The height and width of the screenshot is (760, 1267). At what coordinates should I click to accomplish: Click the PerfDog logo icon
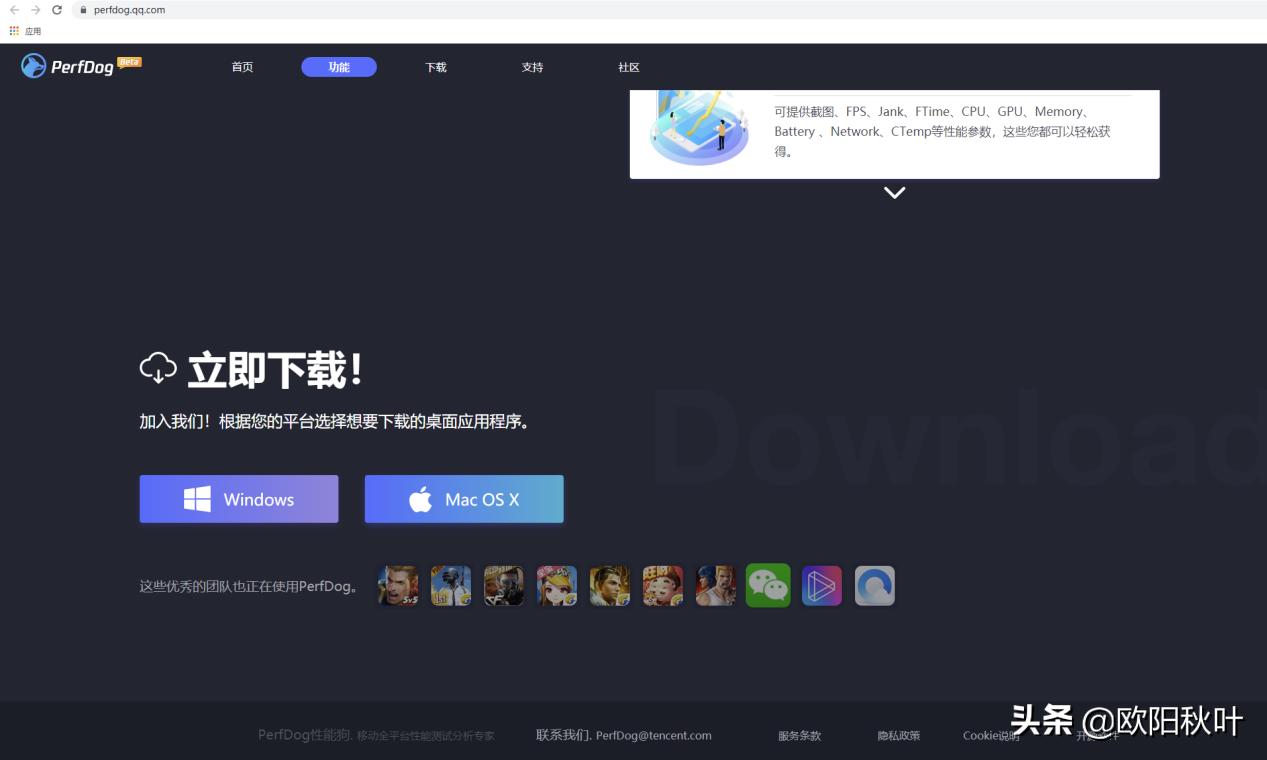(33, 66)
